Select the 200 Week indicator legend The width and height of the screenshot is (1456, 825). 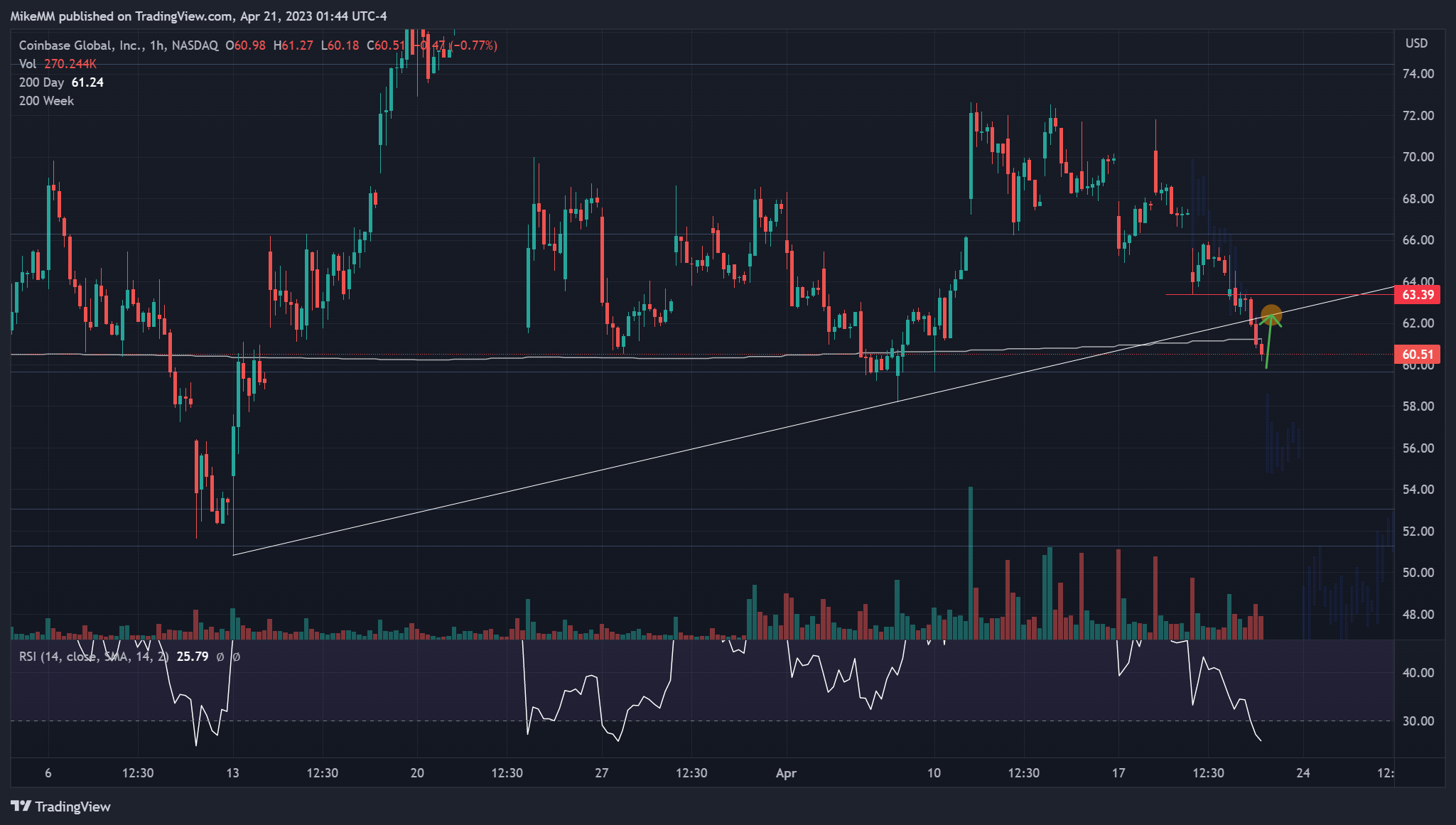click(x=46, y=101)
